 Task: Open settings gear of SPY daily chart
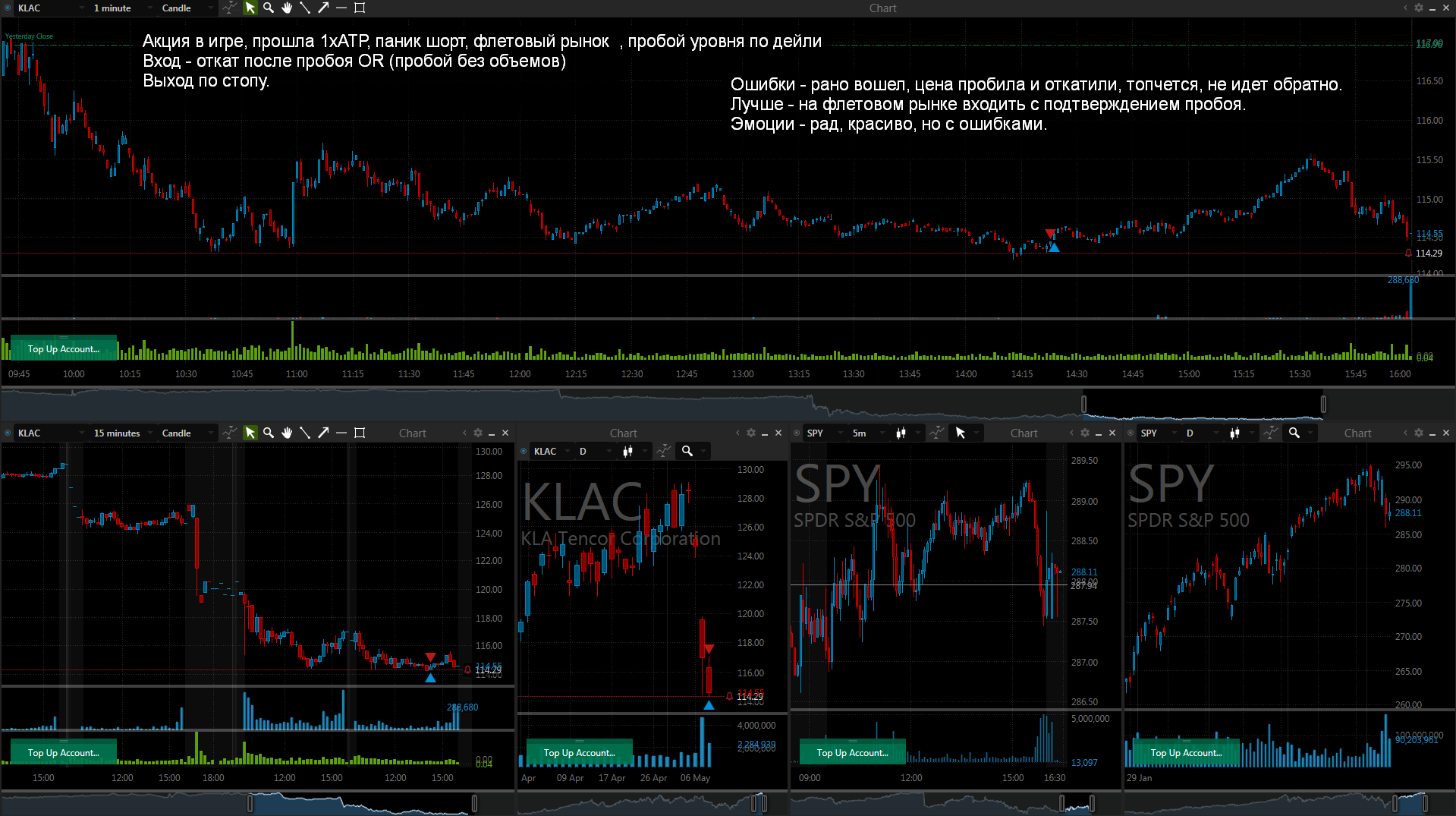[x=1419, y=433]
